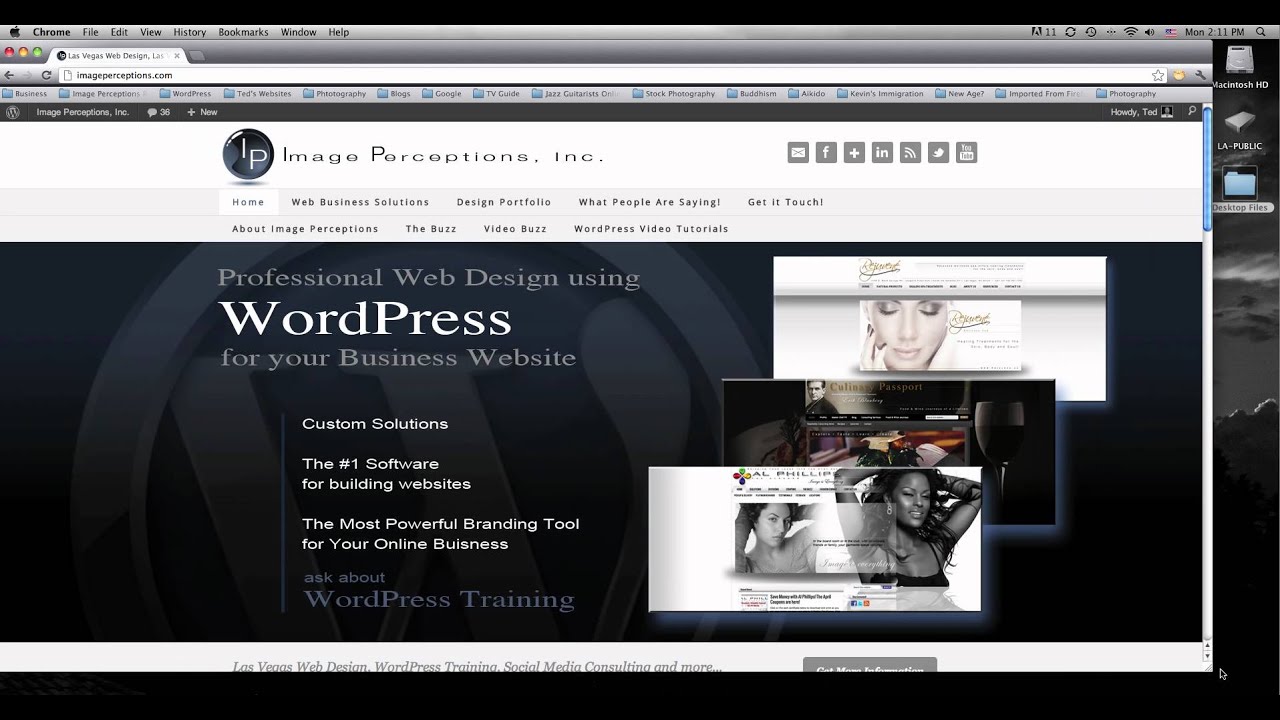Image resolution: width=1280 pixels, height=720 pixels.
Task: Open The Buzz page
Action: pyautogui.click(x=431, y=229)
